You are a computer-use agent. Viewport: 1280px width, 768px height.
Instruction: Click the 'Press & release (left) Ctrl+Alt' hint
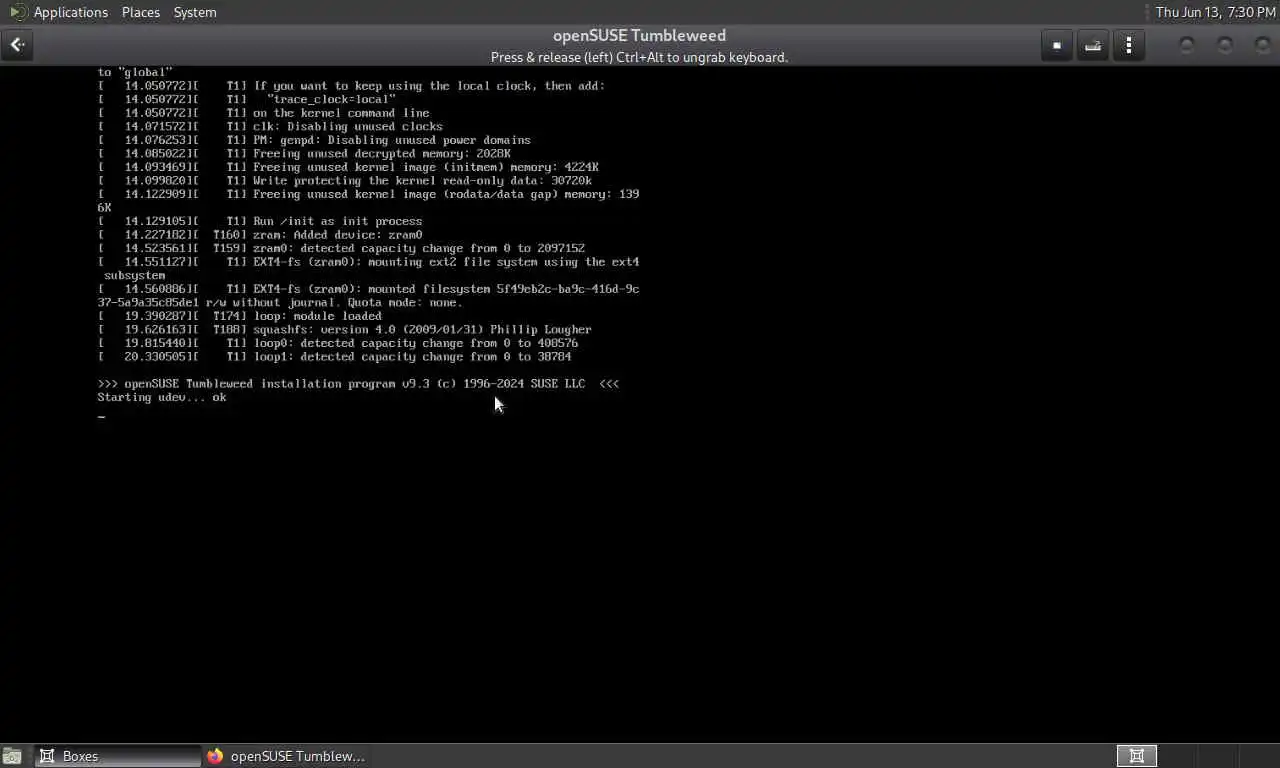coord(639,57)
